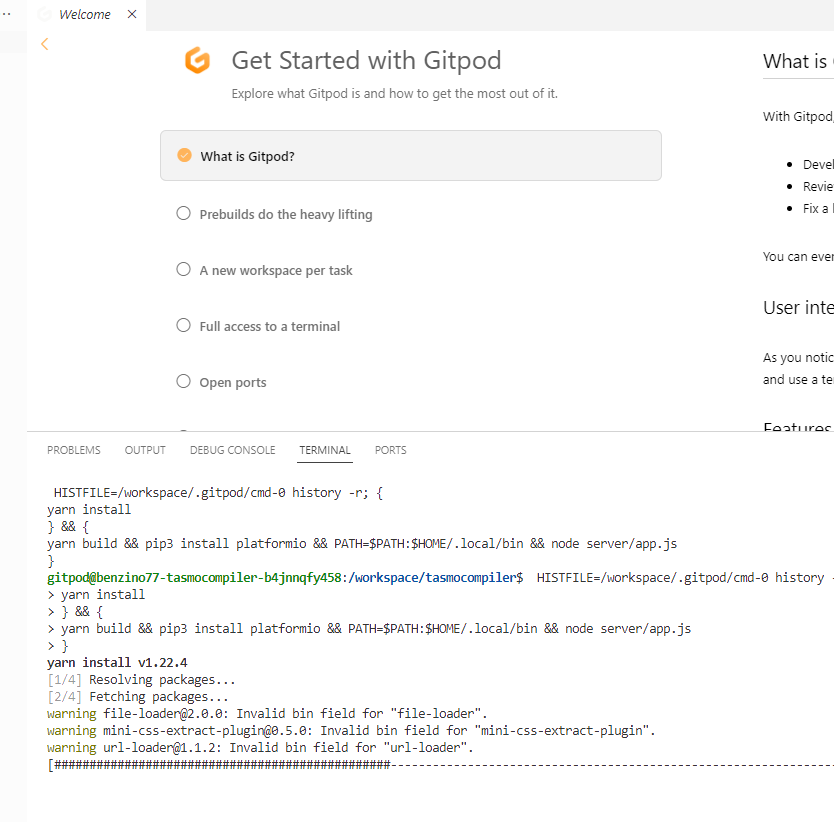Image resolution: width=834 pixels, height=822 pixels.
Task: Click the Gitpod icon on the Welcome tab
Action: pyautogui.click(x=44, y=15)
